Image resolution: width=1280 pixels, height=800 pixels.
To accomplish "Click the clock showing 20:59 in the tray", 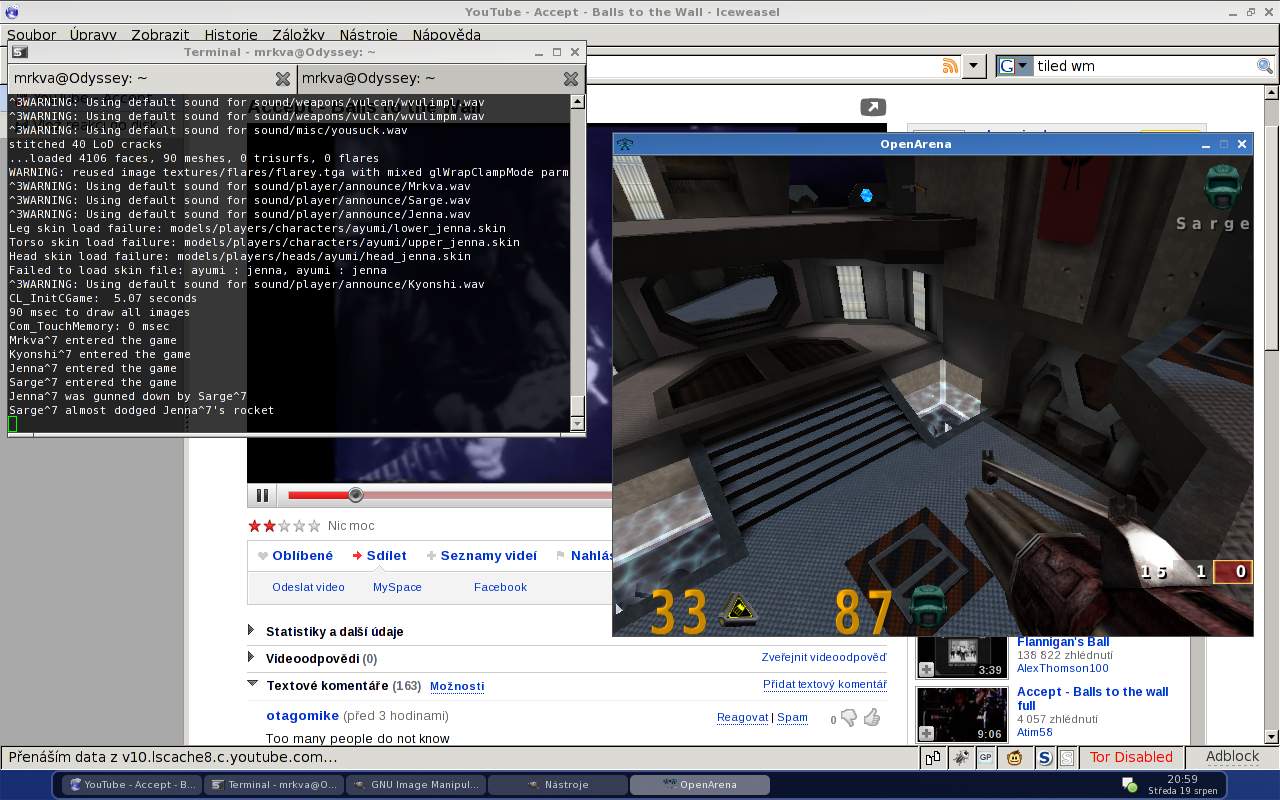I will coord(1182,784).
